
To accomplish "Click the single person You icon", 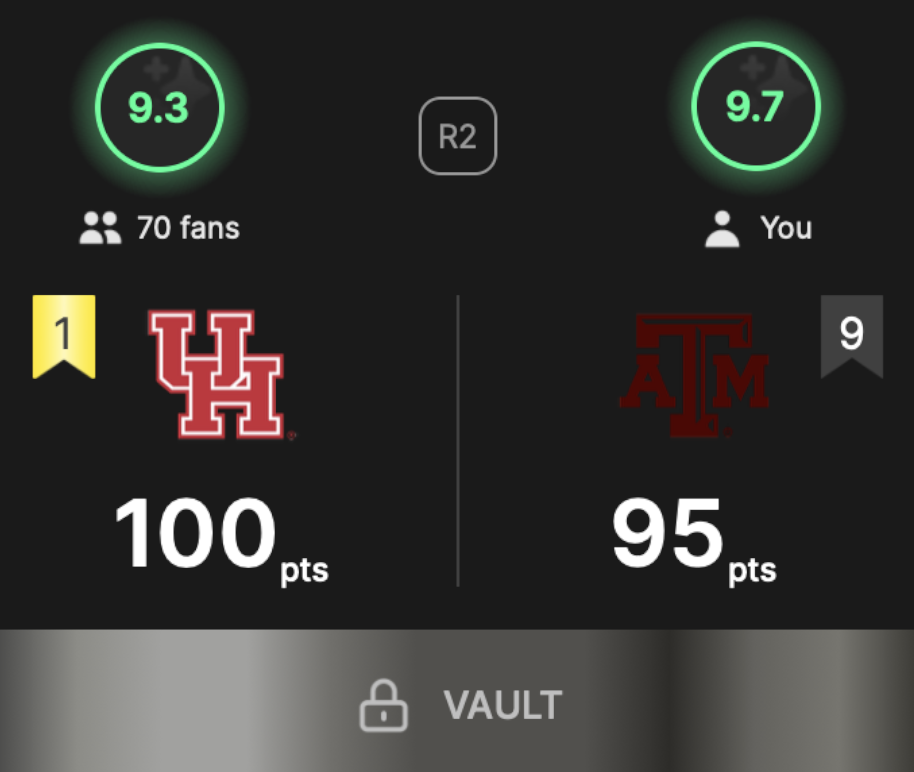I will pos(722,229).
